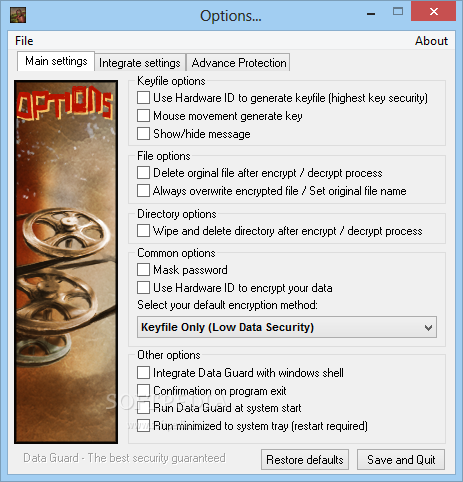This screenshot has width=463, height=482.
Task: Click the 'Other options' group label
Action: (x=169, y=355)
